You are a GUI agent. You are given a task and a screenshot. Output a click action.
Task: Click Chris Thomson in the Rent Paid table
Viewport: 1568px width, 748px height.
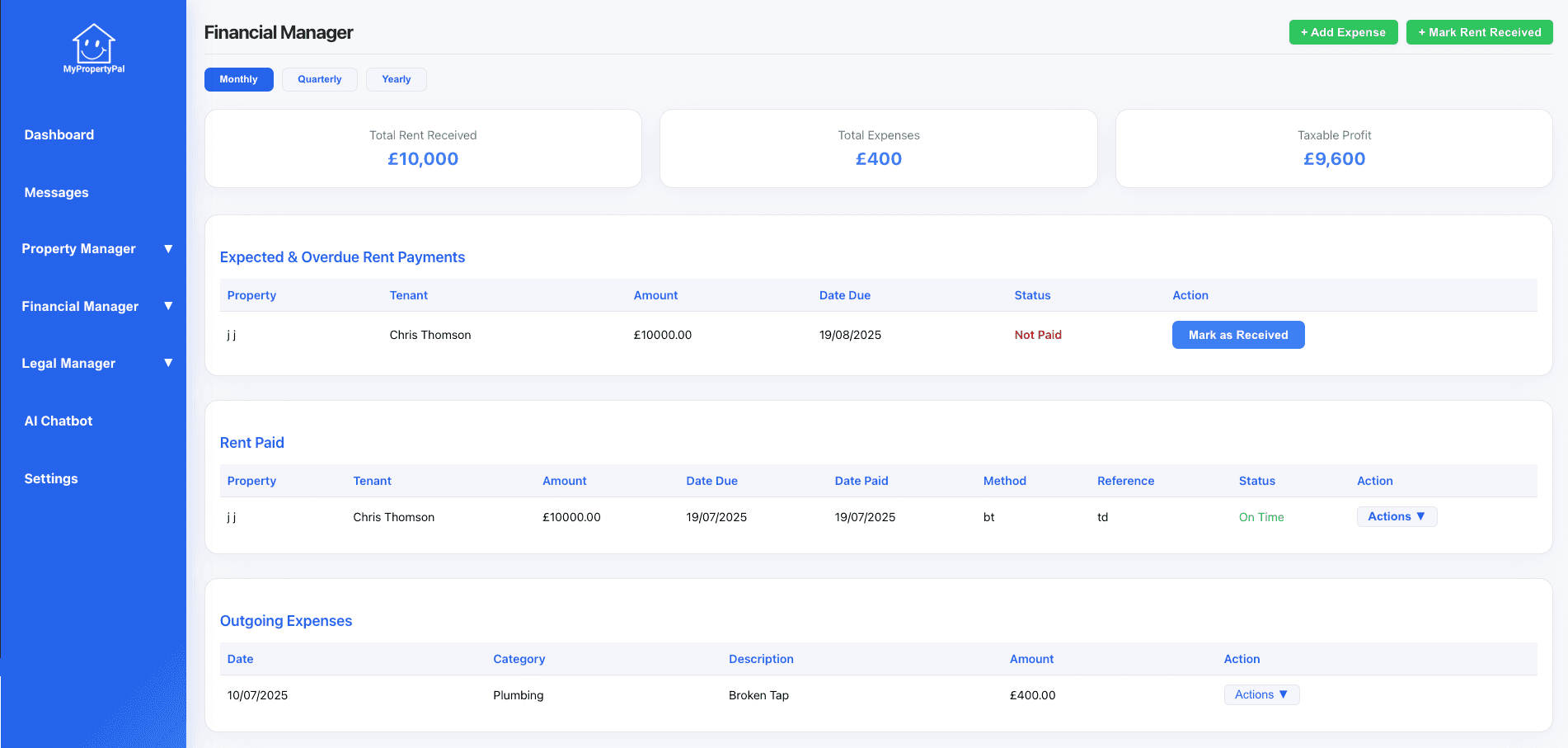393,517
